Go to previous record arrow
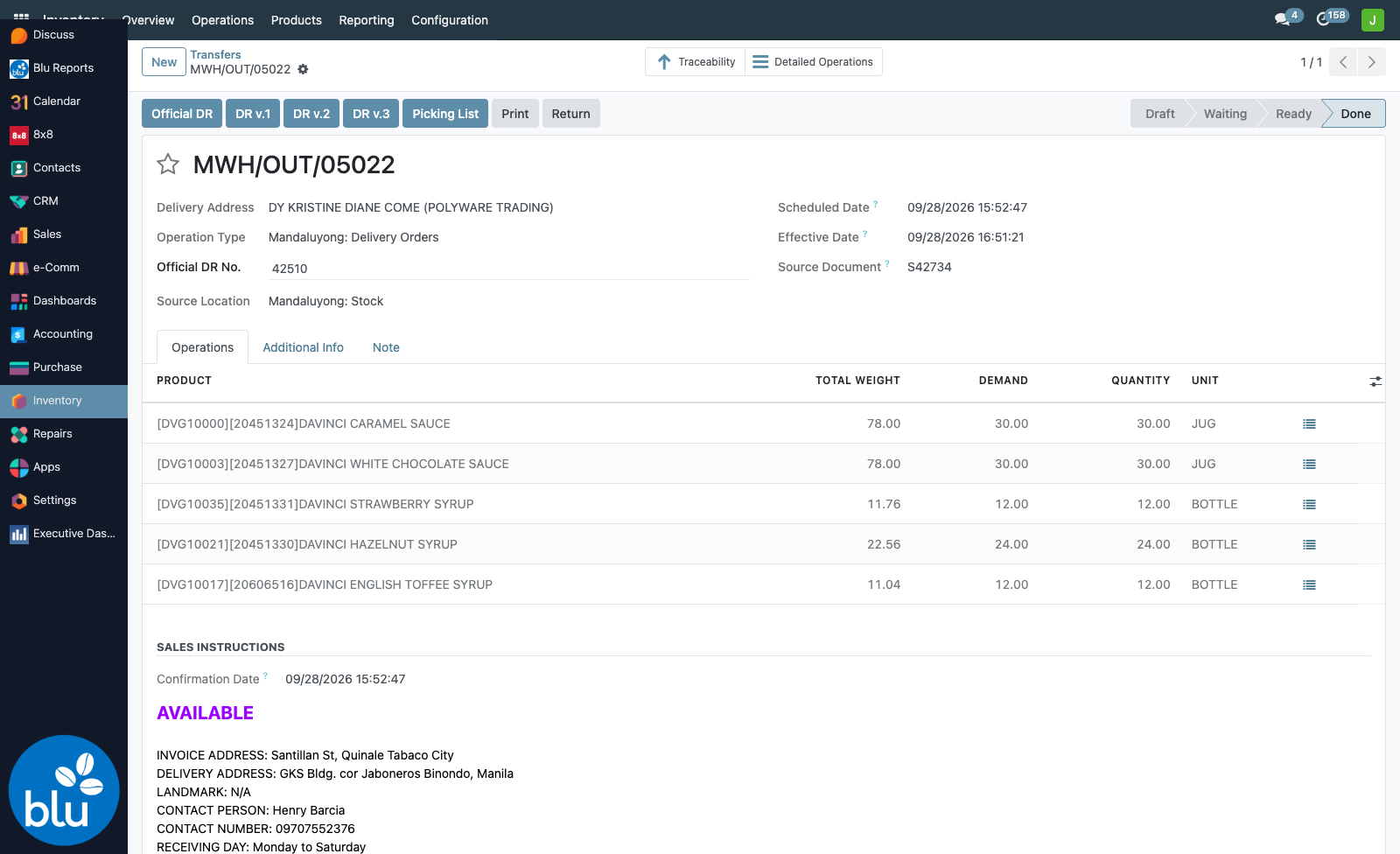Screen dimensions: 1400x854 pos(1343,62)
